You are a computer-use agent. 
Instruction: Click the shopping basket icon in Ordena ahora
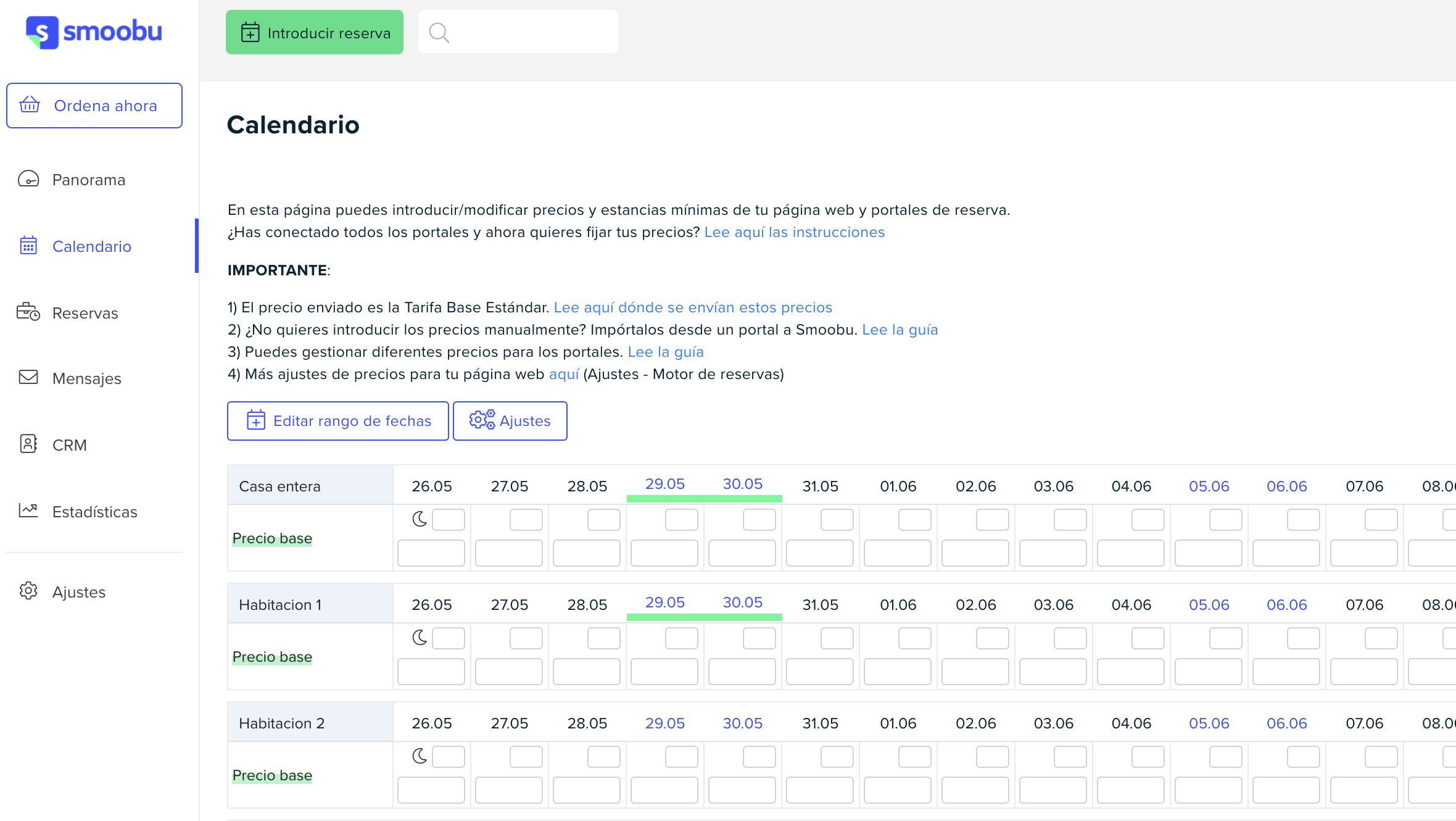pos(30,105)
